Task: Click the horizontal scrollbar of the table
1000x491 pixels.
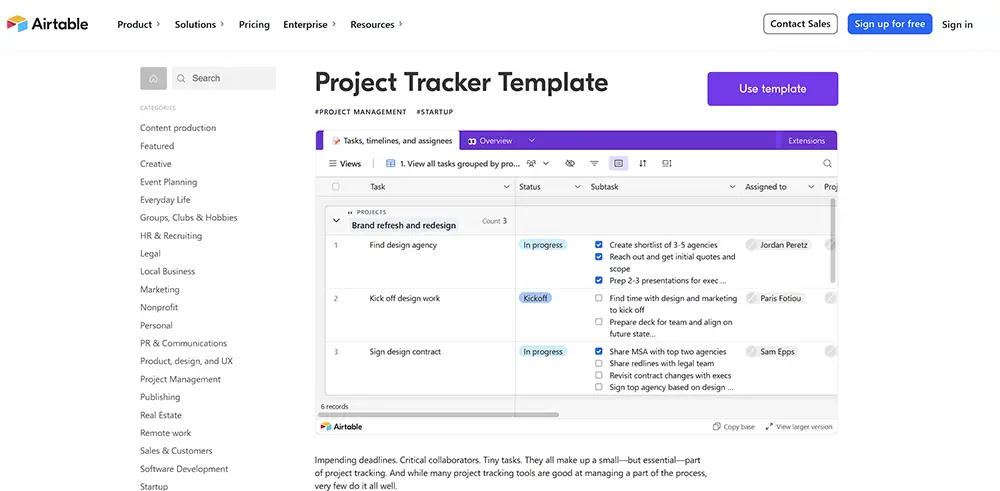Action: [438, 414]
